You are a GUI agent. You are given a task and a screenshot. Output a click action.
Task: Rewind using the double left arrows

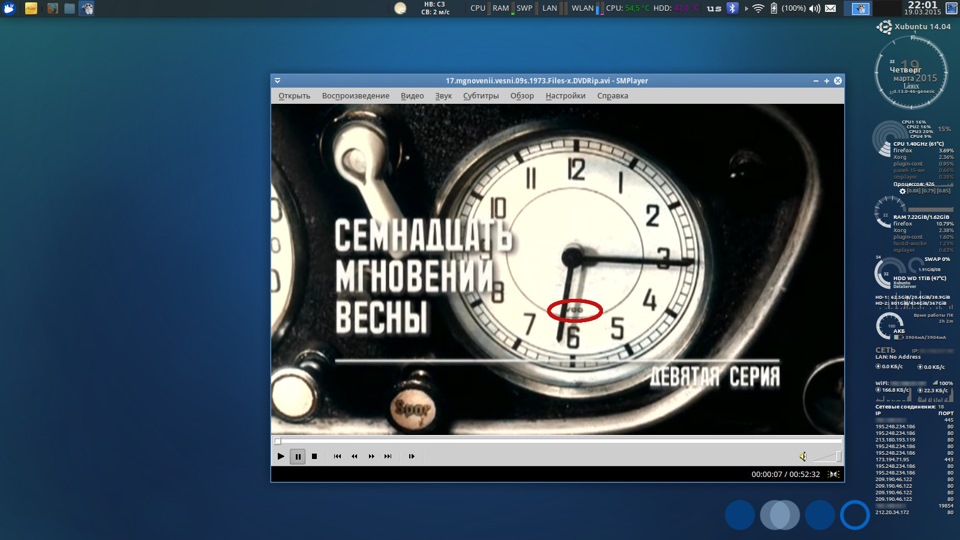354,456
